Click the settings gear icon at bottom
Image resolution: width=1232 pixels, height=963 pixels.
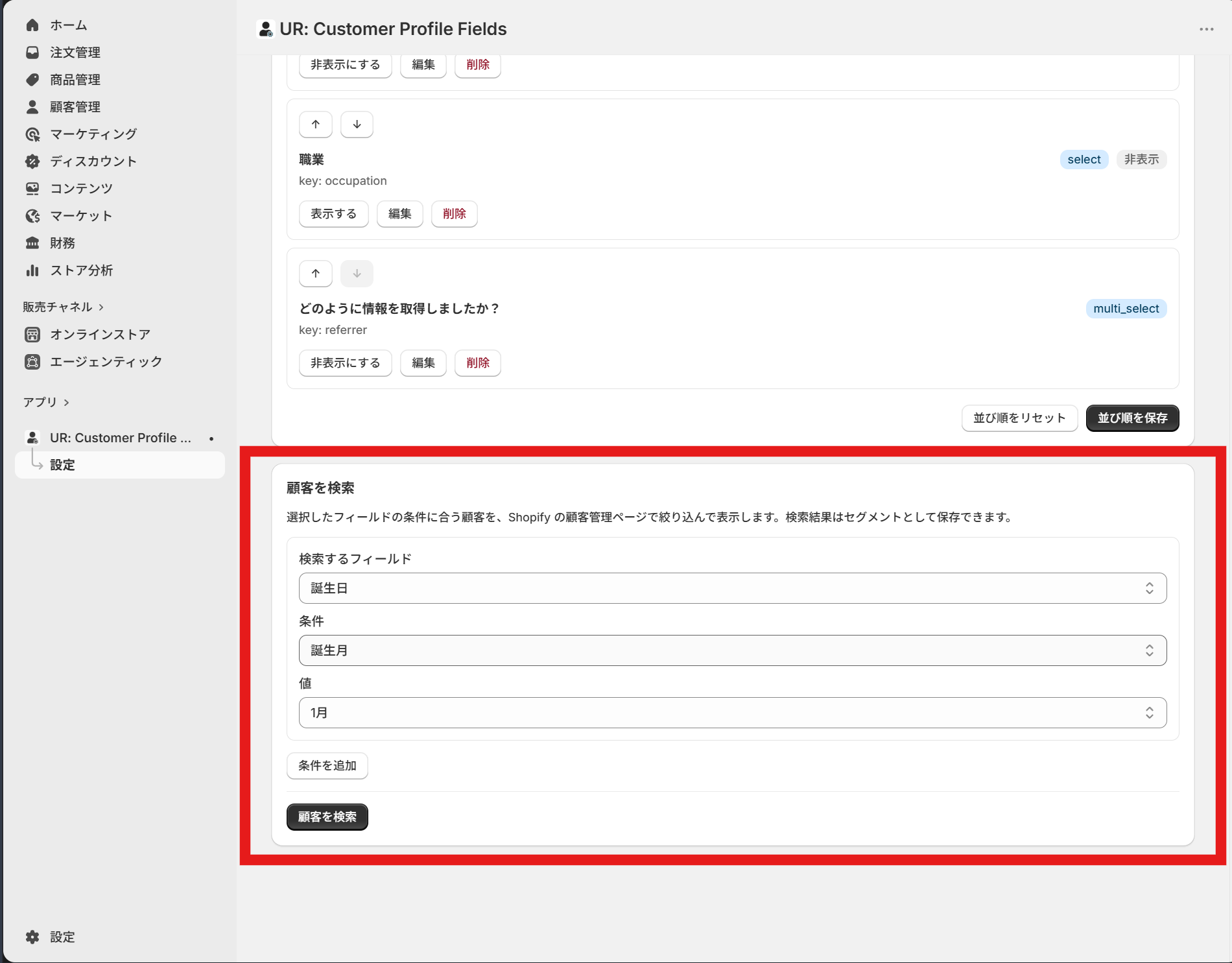click(32, 937)
